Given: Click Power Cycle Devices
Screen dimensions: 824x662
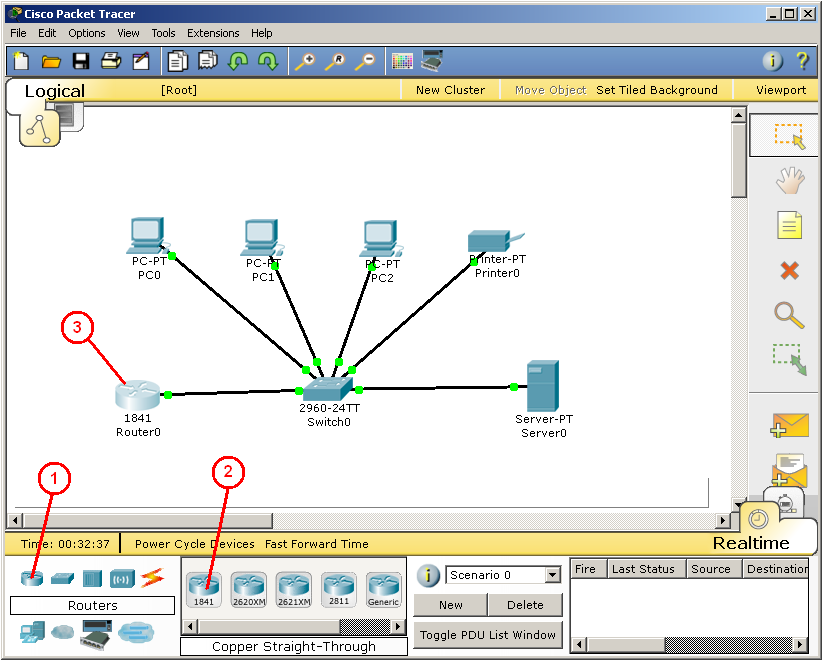Looking at the screenshot, I should coord(194,544).
